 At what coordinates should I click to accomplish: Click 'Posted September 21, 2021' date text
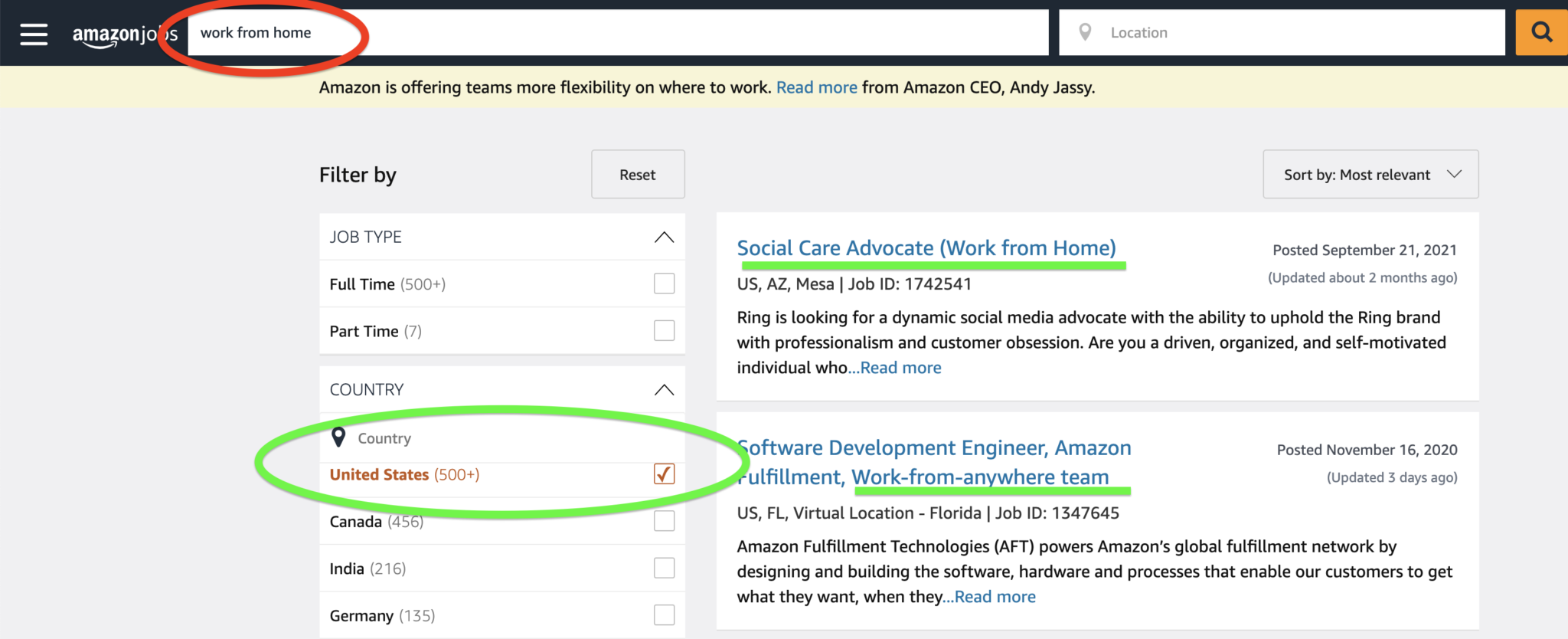tap(1364, 250)
